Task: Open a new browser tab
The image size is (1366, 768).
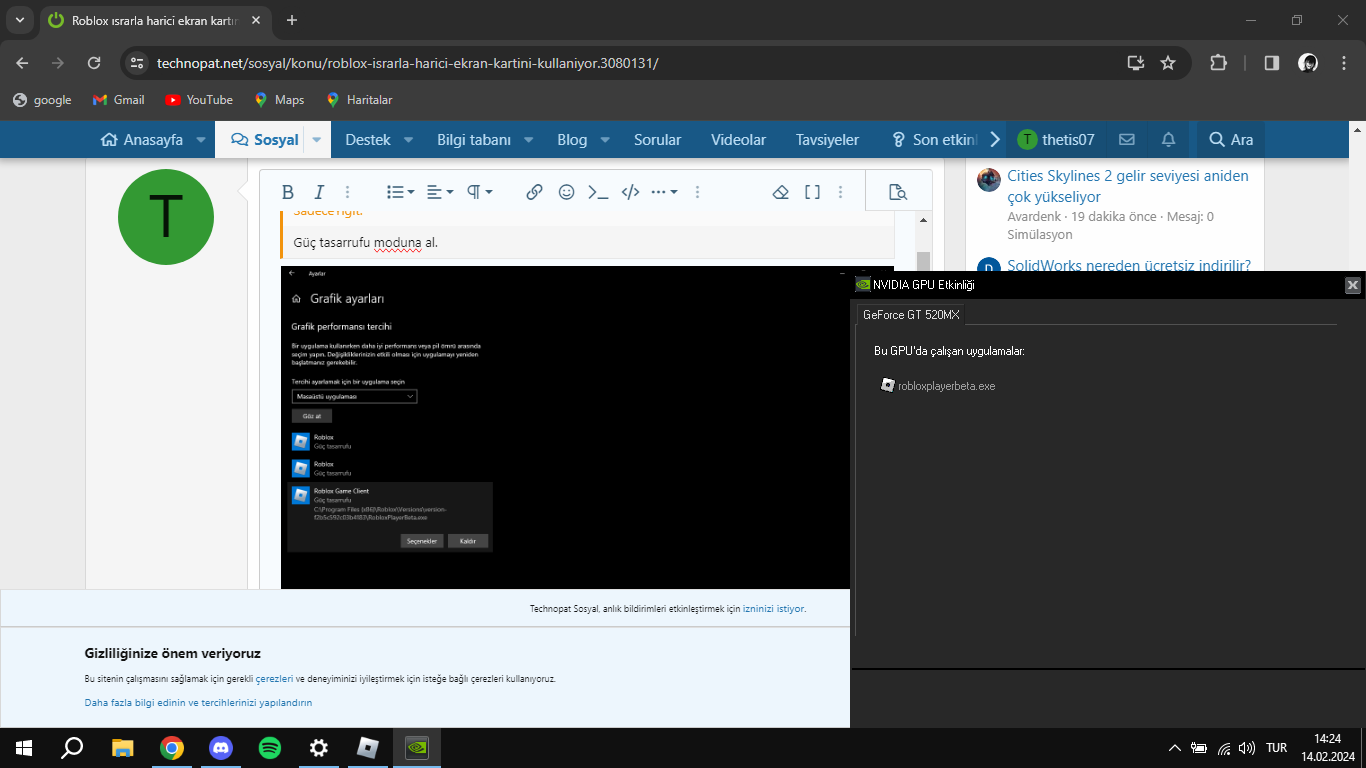Action: (x=292, y=20)
